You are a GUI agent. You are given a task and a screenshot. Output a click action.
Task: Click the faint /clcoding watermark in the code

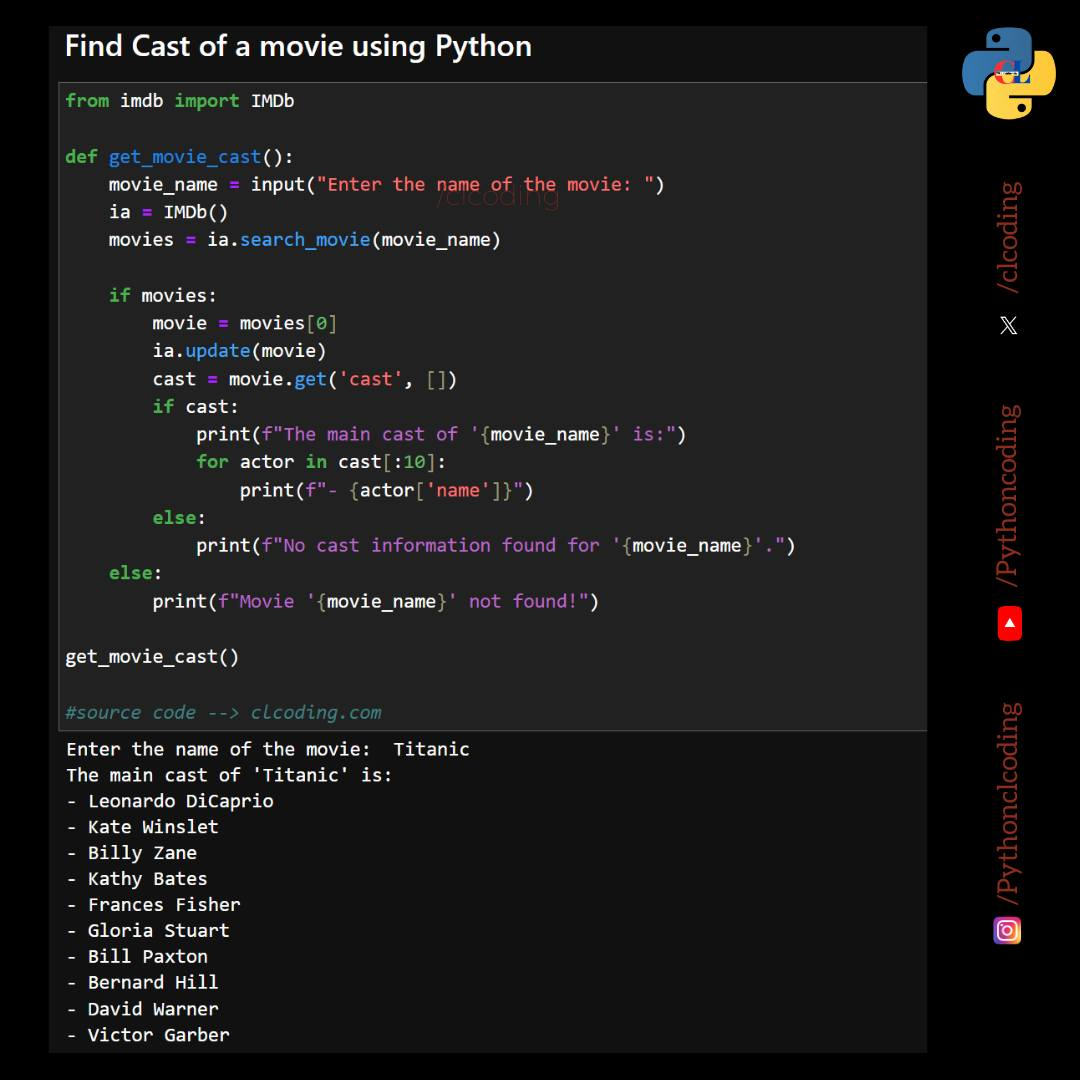(497, 197)
